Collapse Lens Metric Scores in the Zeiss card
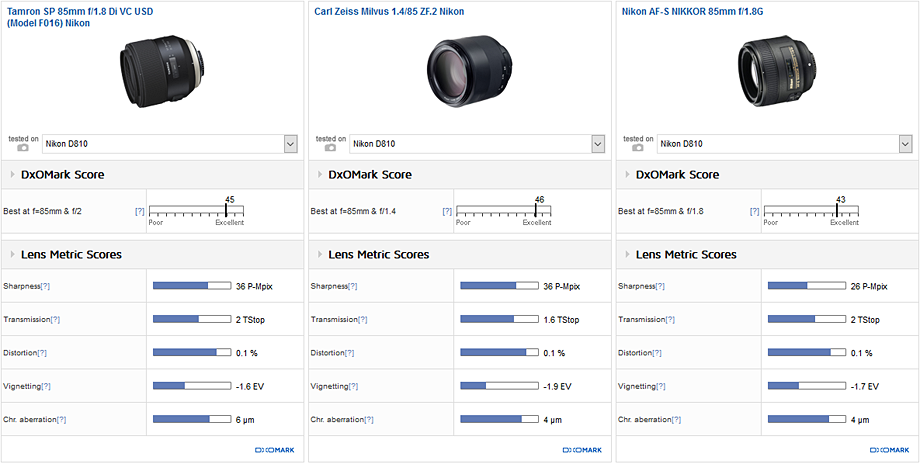The width and height of the screenshot is (920, 464). click(320, 255)
